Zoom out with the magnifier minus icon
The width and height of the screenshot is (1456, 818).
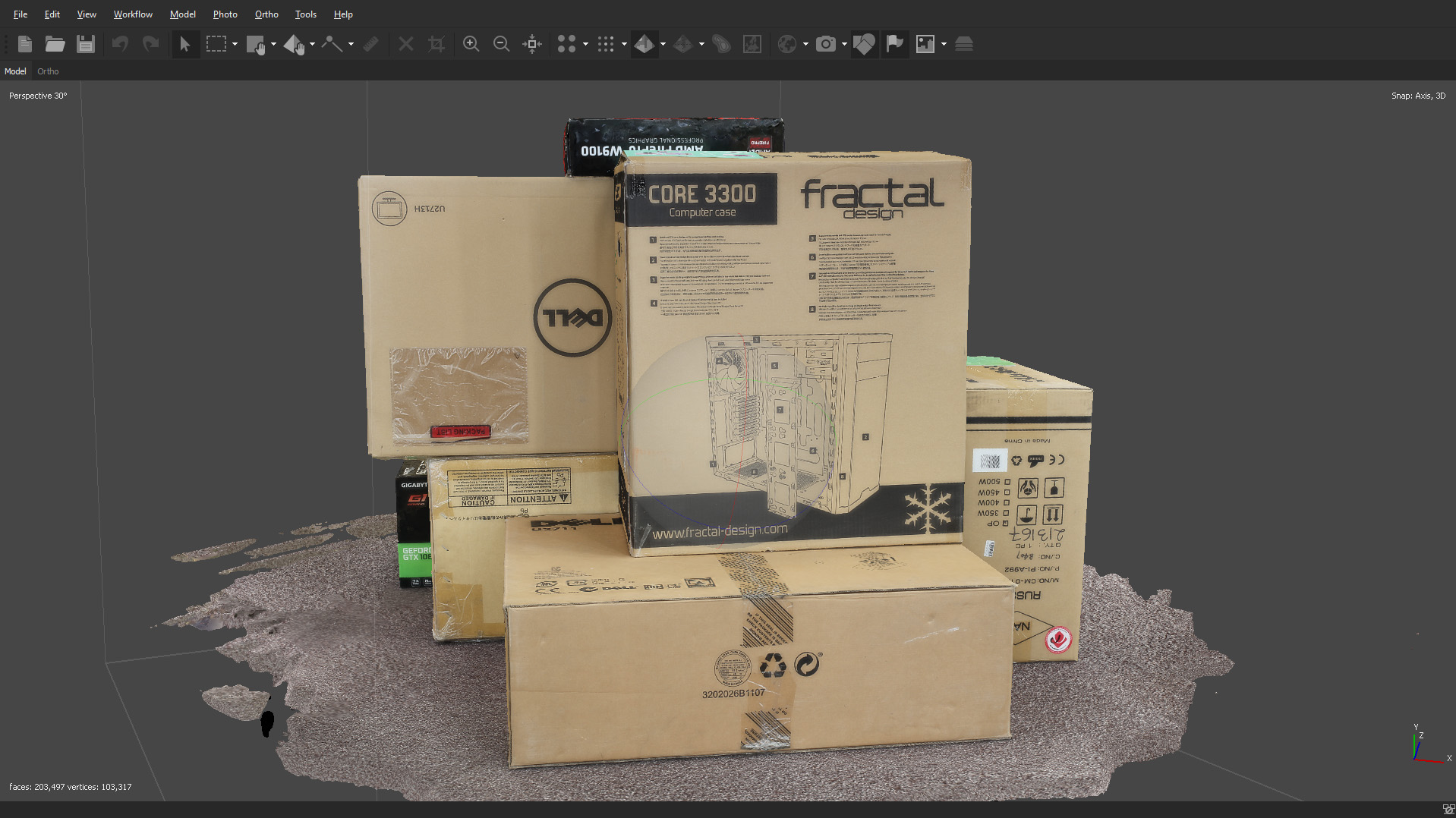pos(501,44)
